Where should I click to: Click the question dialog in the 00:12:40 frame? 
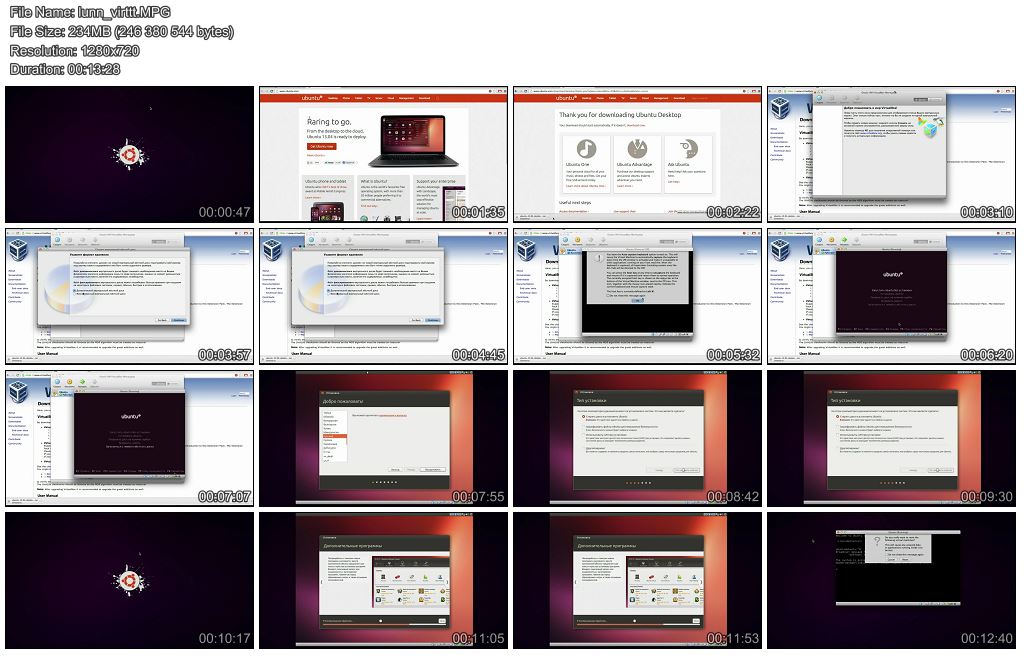[907, 548]
